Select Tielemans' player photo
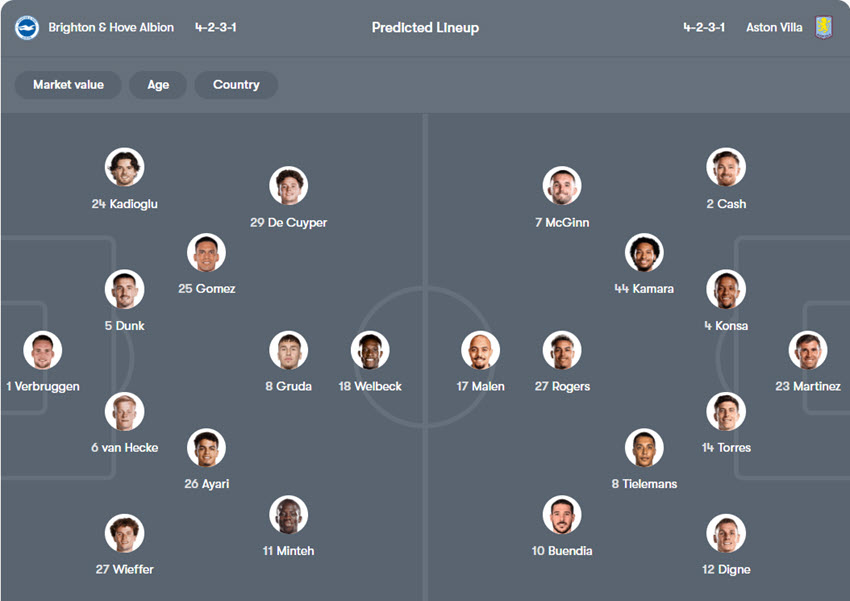The image size is (850, 601). pos(644,448)
